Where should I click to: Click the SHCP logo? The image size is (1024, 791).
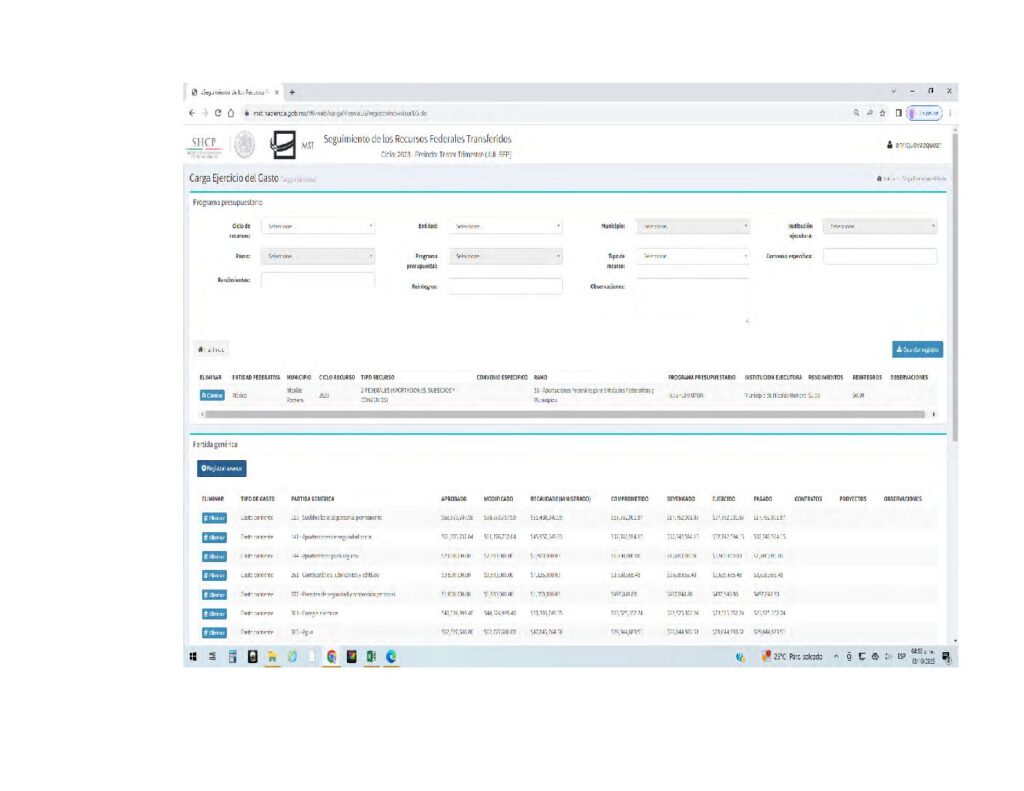click(204, 146)
